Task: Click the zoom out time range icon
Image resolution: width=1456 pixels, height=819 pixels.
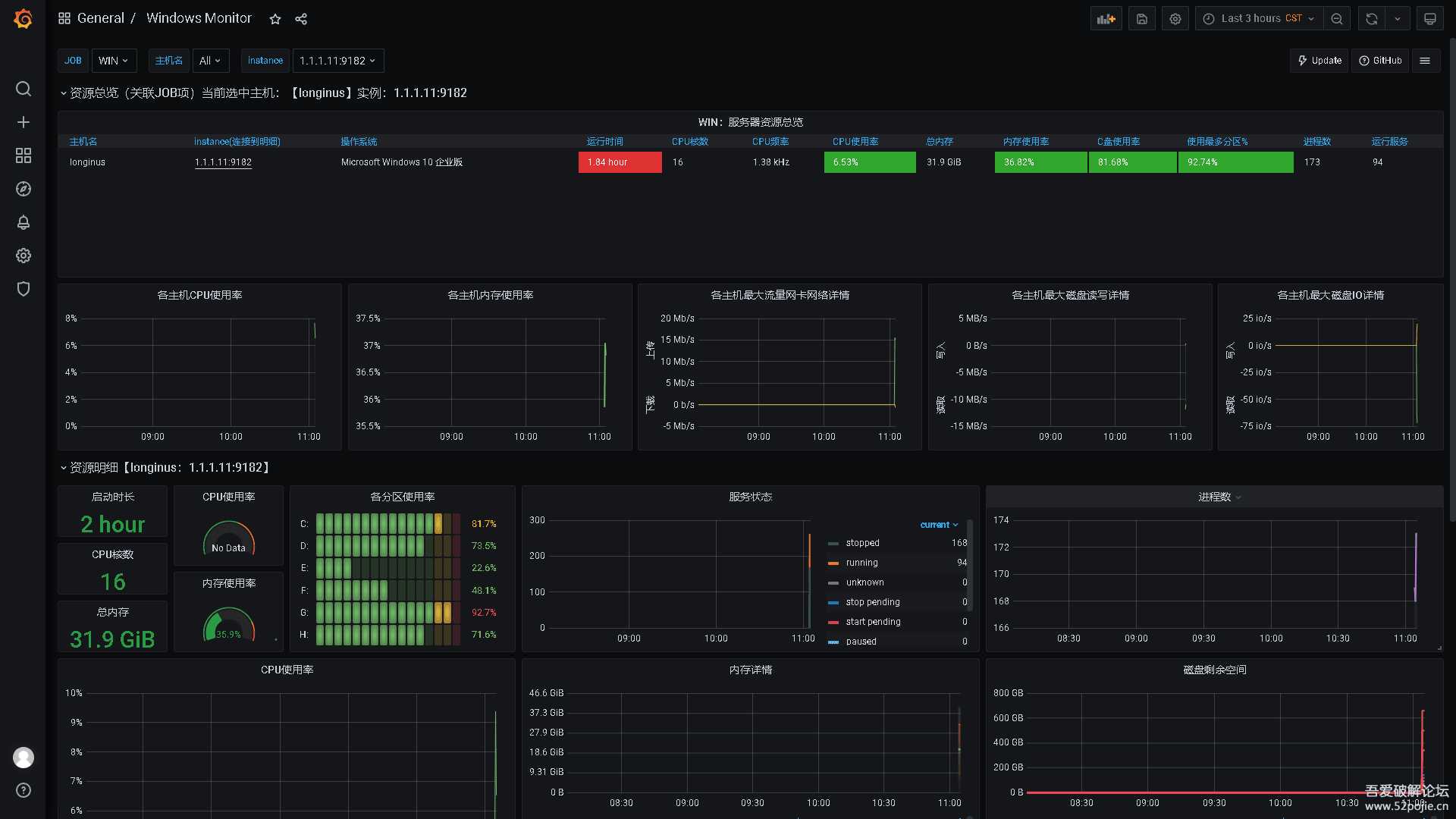Action: tap(1337, 19)
